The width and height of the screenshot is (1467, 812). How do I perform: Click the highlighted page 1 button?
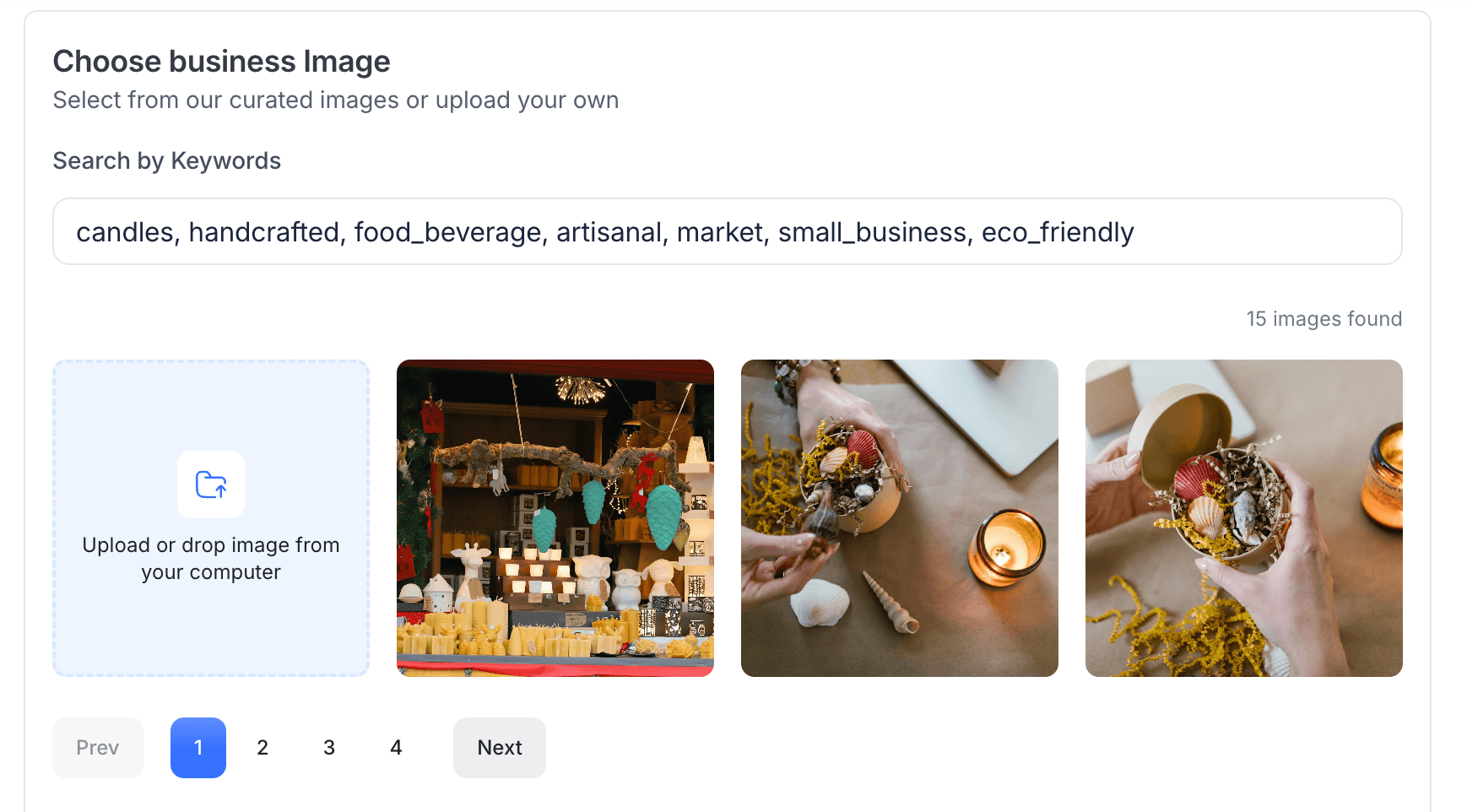(198, 747)
